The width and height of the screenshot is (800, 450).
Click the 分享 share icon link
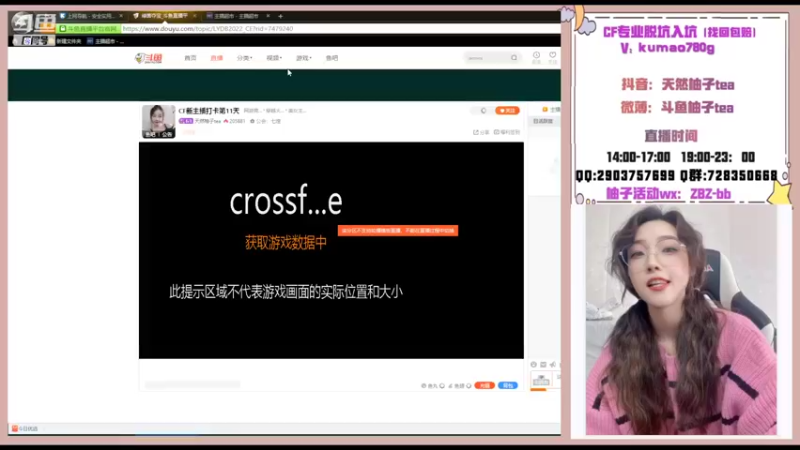[x=481, y=132]
